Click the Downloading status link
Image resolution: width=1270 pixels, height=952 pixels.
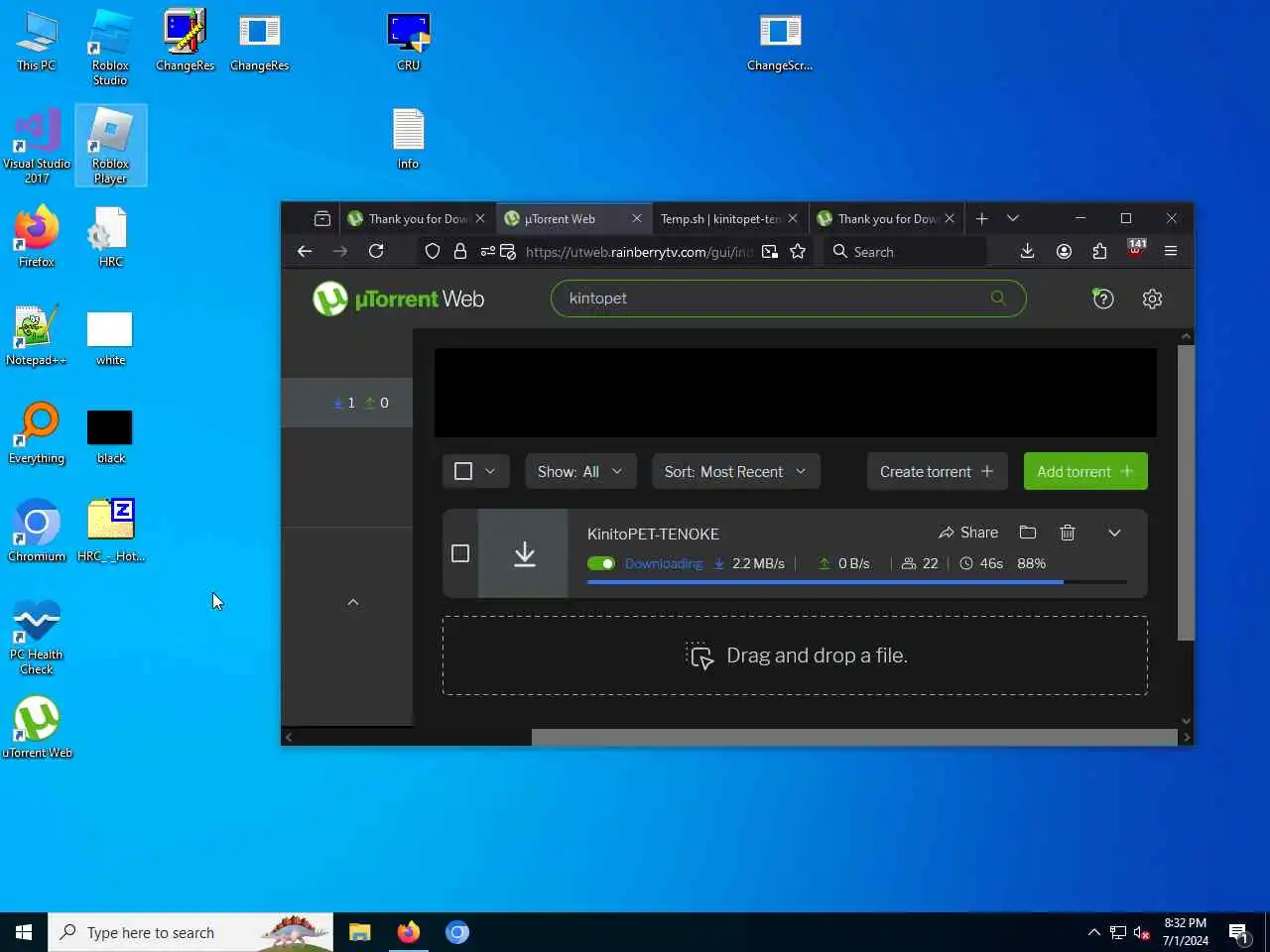664,563
